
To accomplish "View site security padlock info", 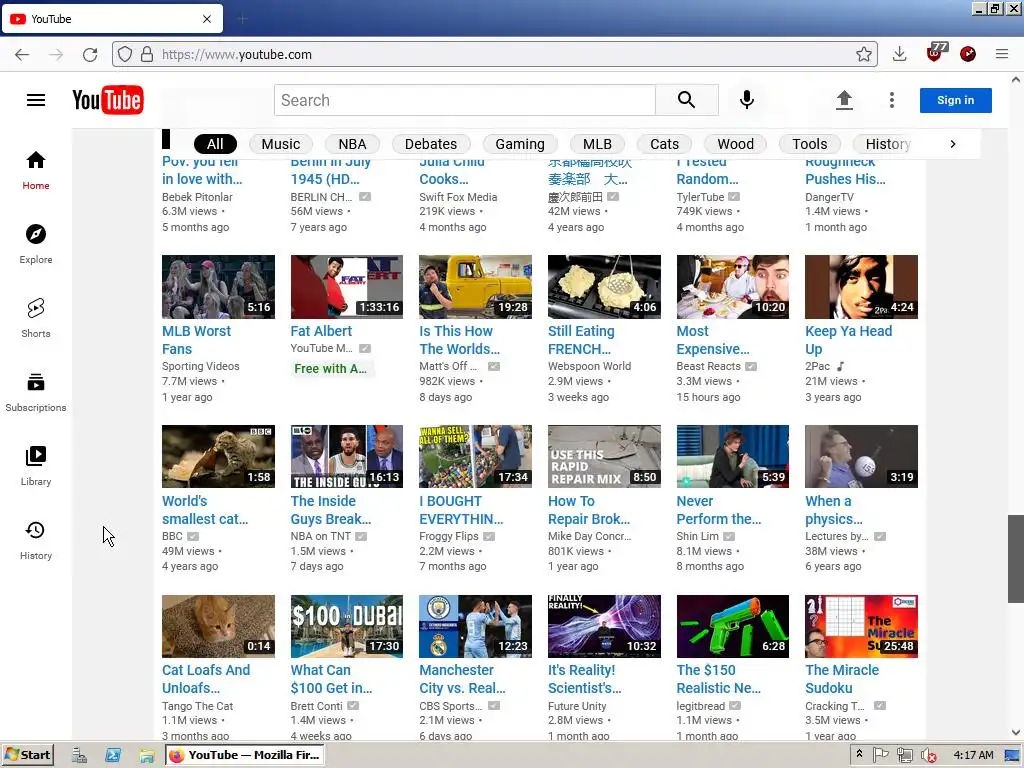I will tap(147, 55).
